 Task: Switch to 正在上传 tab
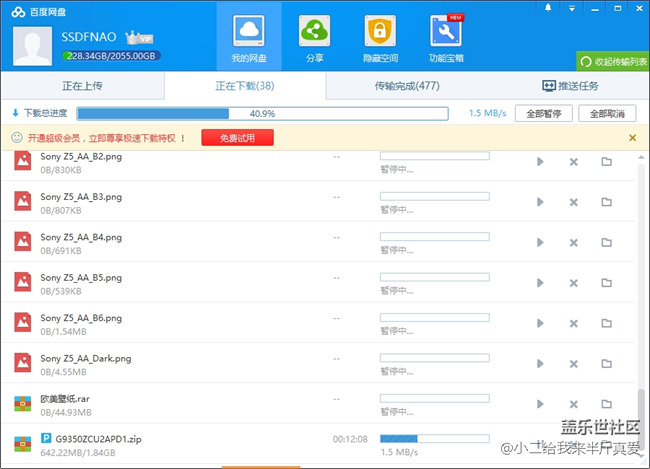[81, 86]
